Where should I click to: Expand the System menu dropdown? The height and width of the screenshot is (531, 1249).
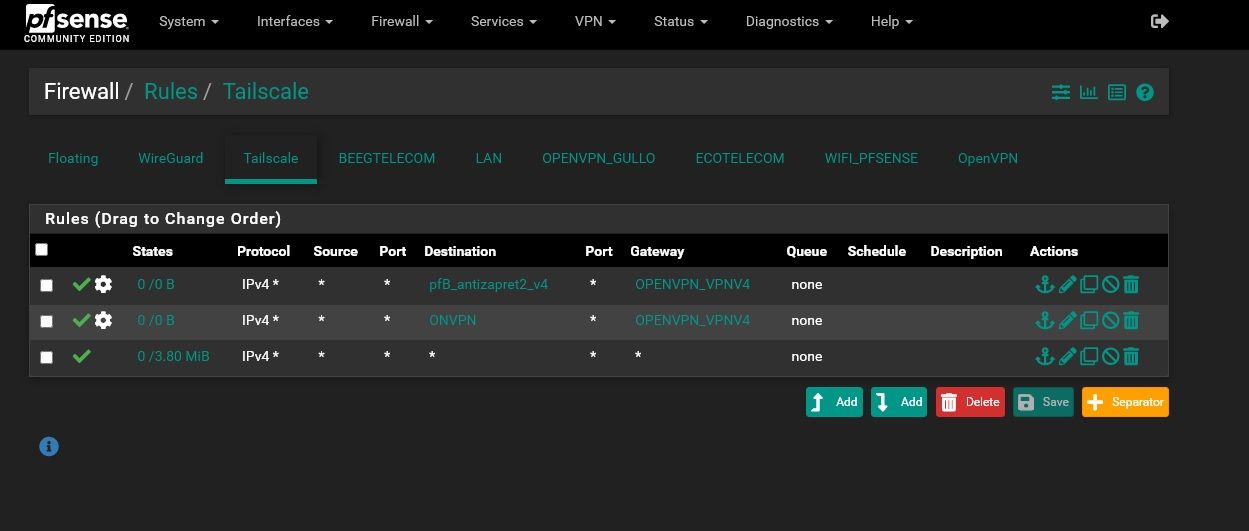click(x=188, y=21)
